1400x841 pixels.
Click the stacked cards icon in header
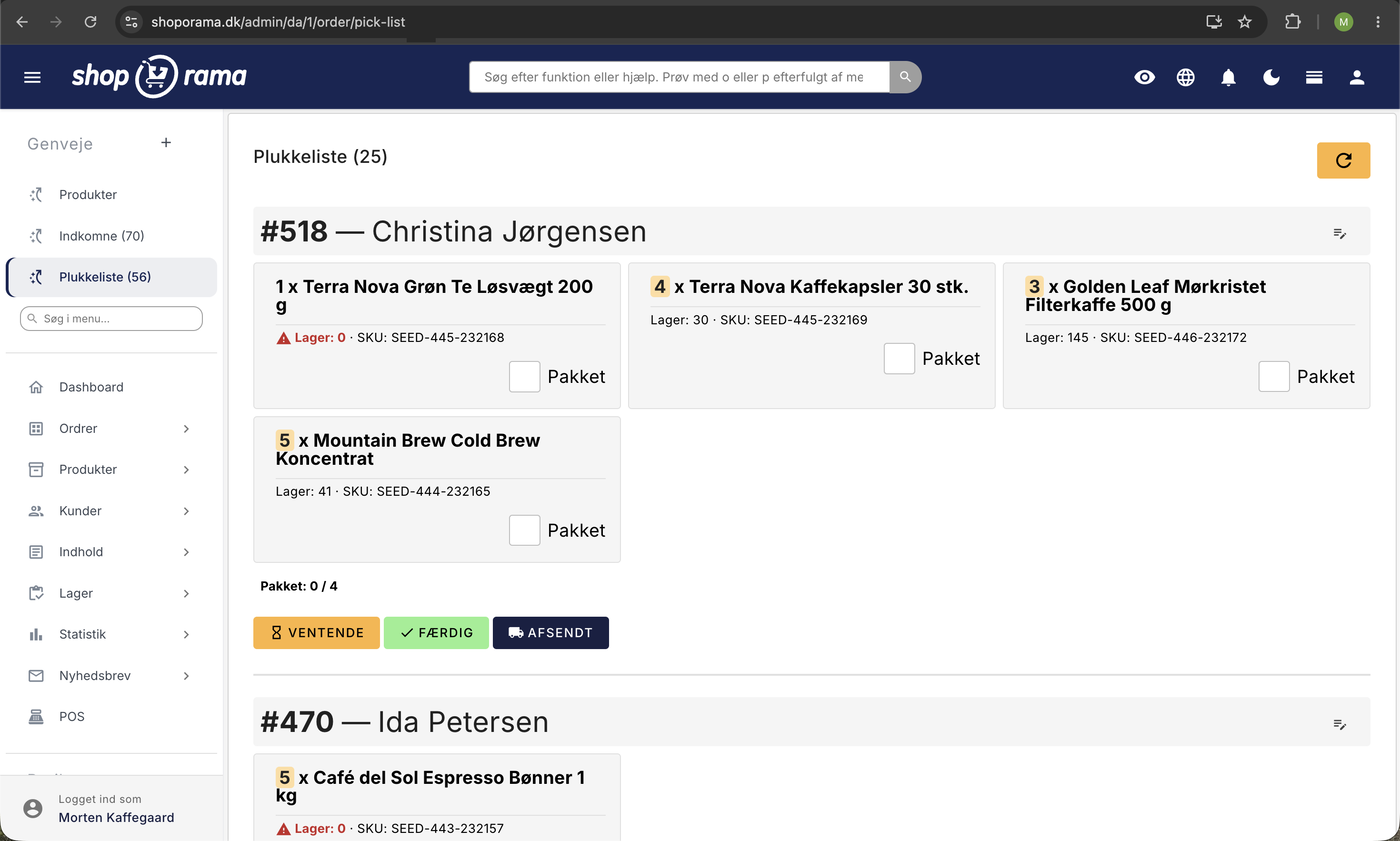1315,77
